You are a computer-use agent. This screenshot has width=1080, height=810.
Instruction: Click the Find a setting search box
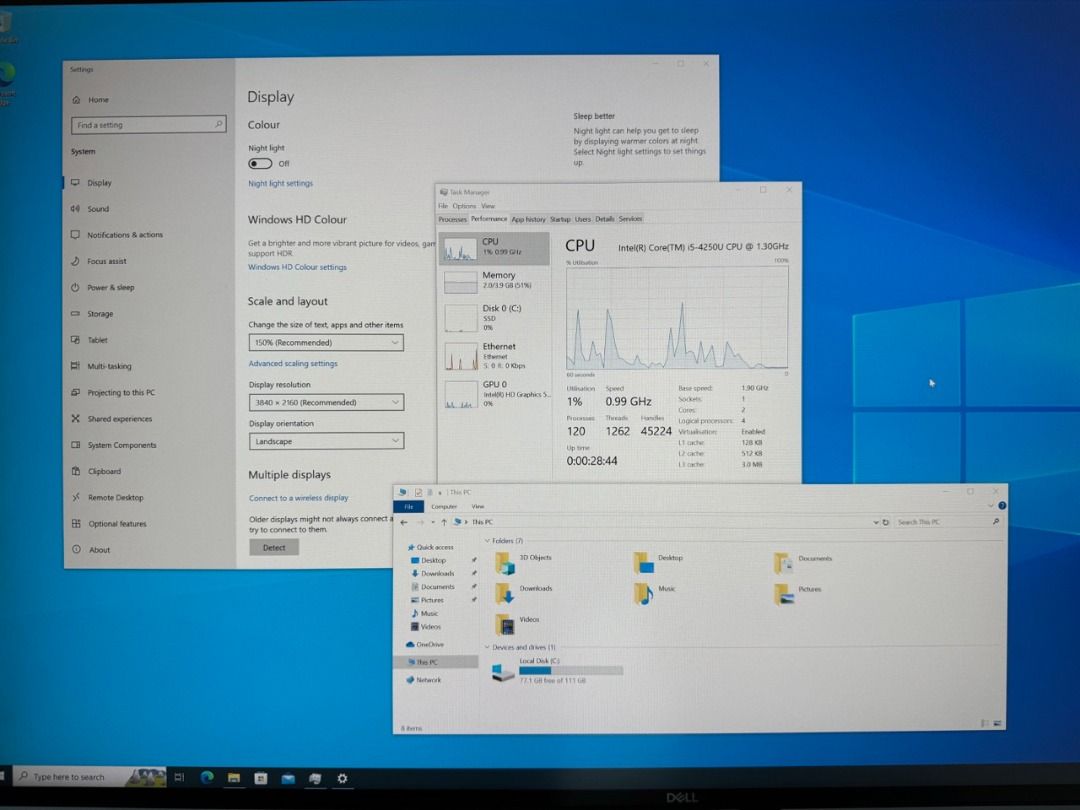(x=148, y=125)
